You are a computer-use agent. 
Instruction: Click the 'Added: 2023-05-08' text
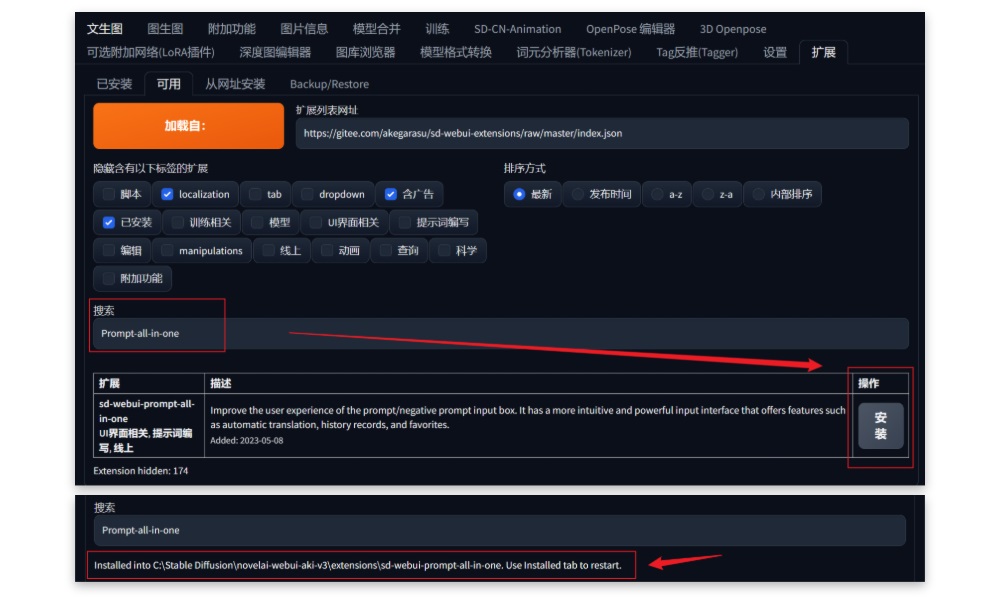tap(247, 440)
